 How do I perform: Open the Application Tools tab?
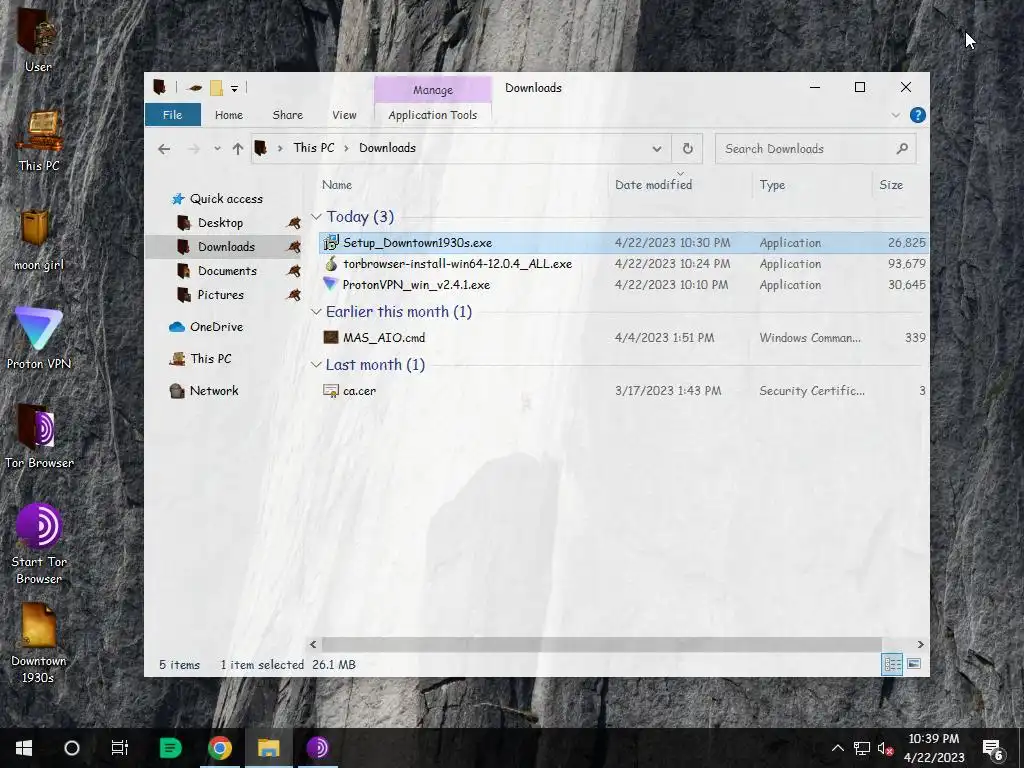tap(432, 115)
